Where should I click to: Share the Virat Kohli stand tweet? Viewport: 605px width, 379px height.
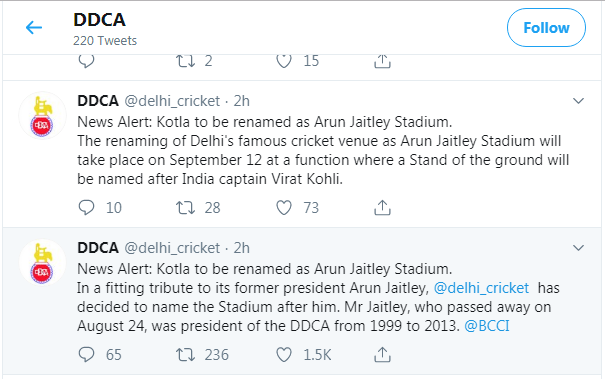pos(382,207)
